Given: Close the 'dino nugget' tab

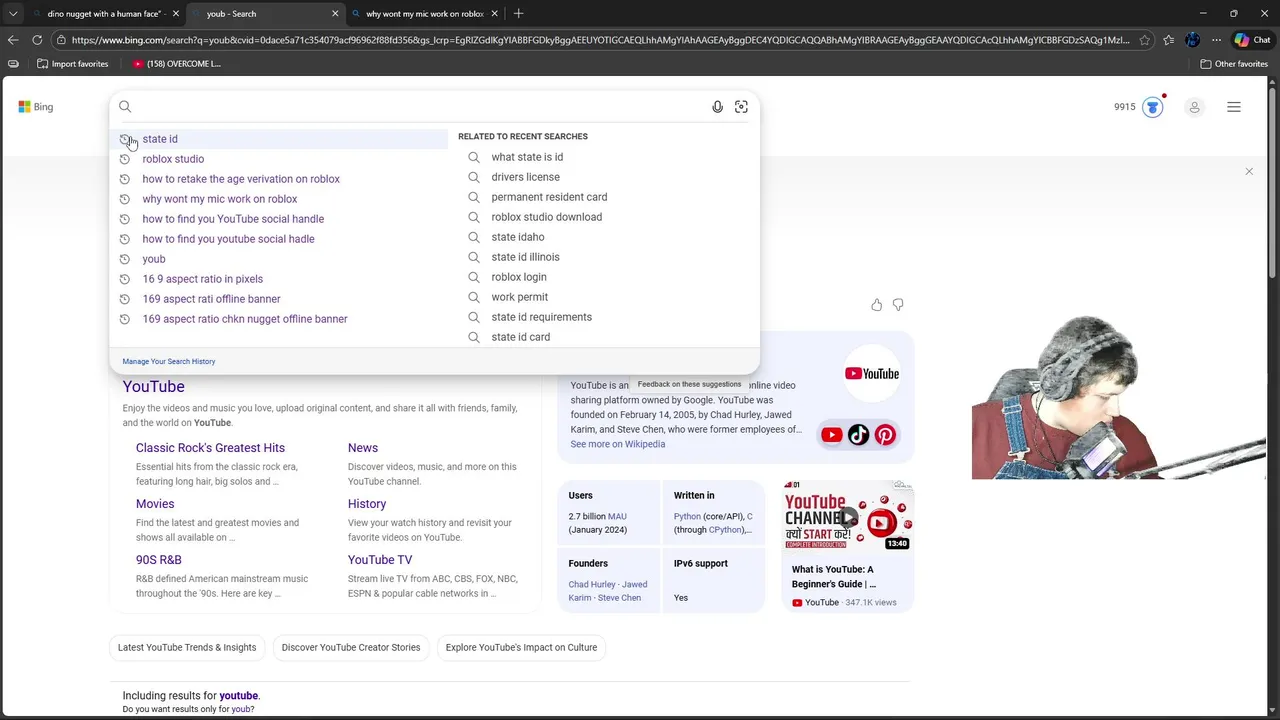Looking at the screenshot, I should tap(176, 14).
